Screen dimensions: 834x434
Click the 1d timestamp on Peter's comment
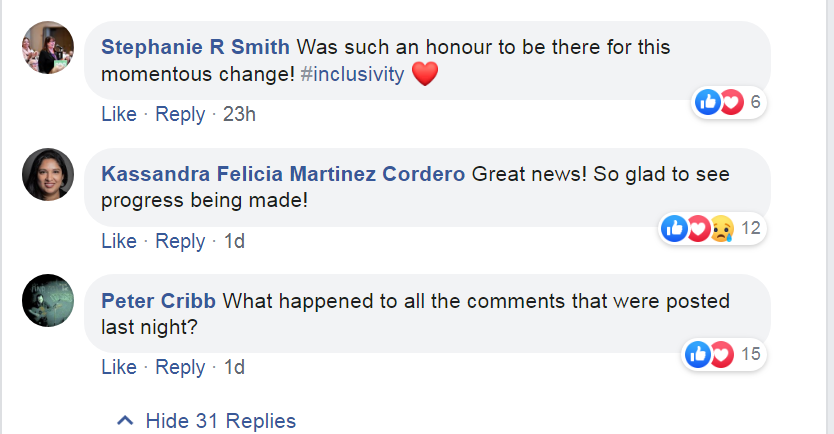[233, 367]
